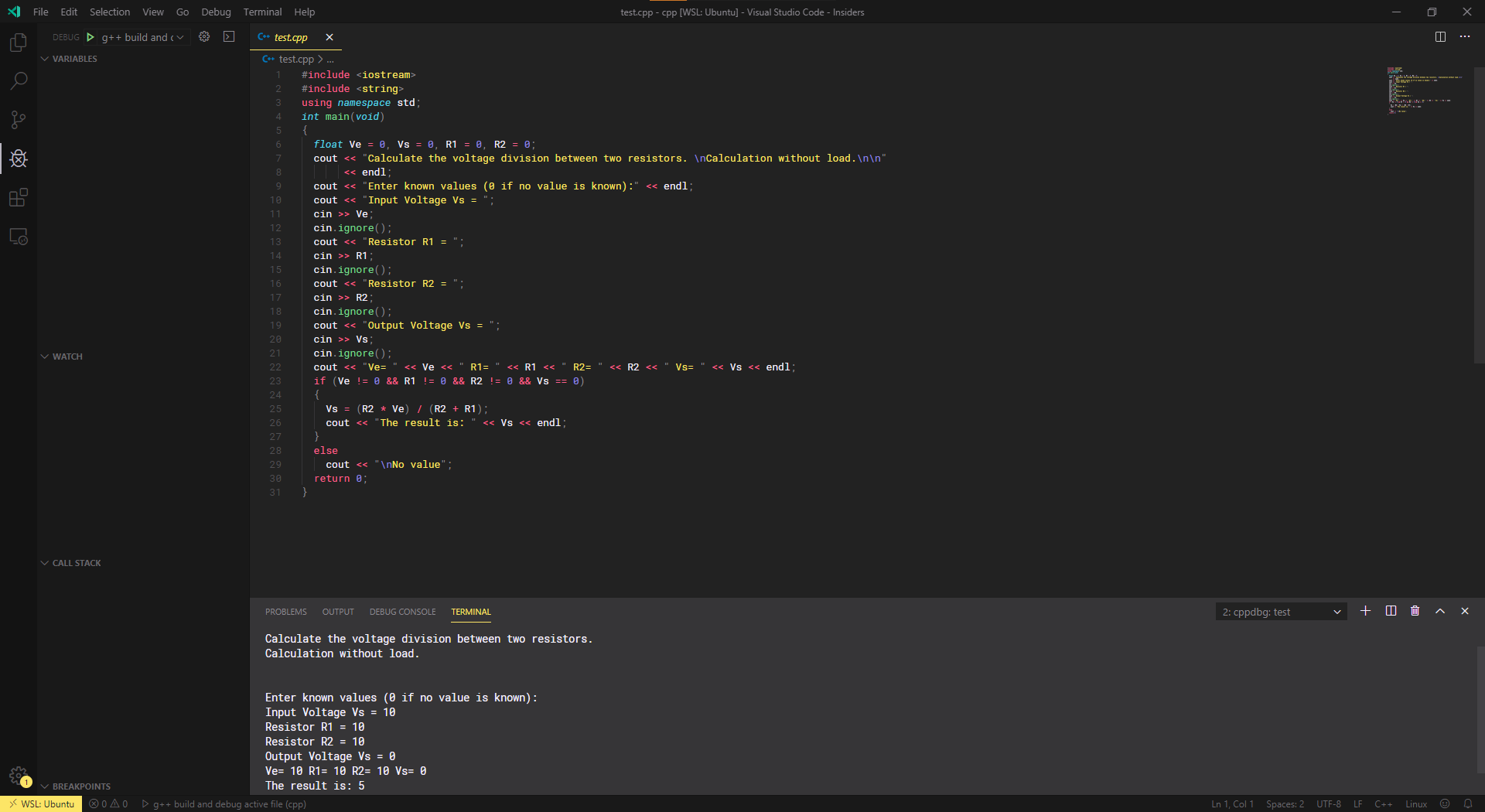The width and height of the screenshot is (1485, 812).
Task: Select the Run and Debug icon
Action: (18, 159)
